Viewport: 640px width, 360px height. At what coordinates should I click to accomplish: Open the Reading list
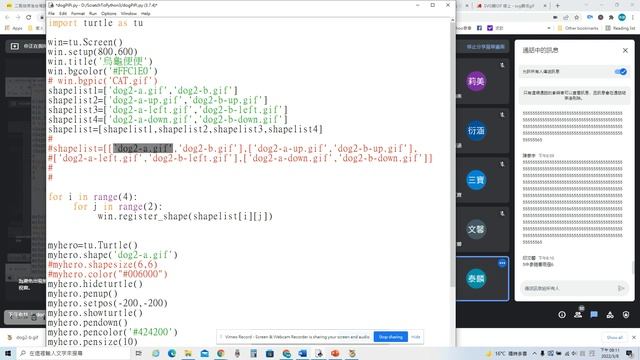point(620,28)
